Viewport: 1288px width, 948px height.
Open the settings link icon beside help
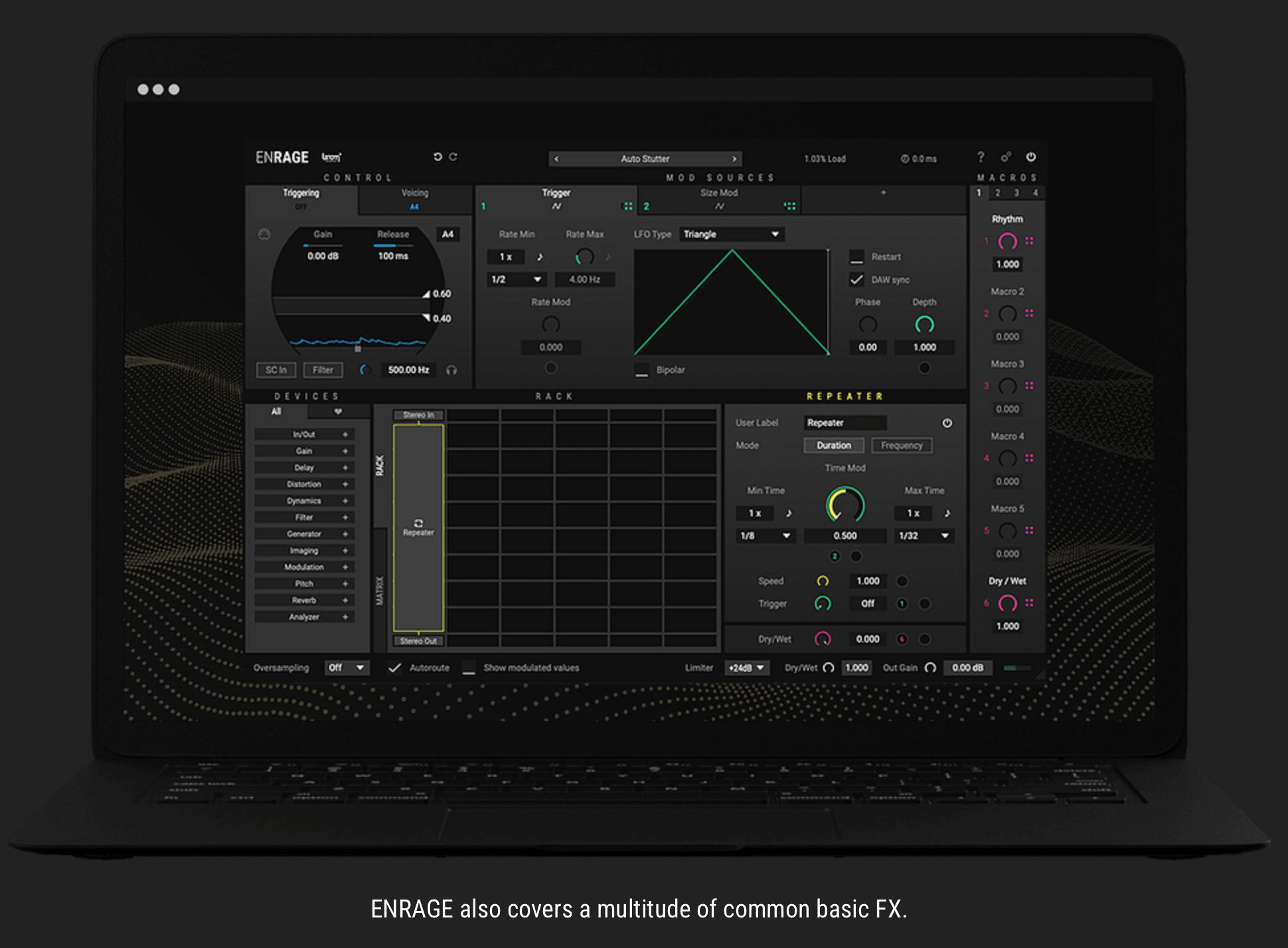1006,157
